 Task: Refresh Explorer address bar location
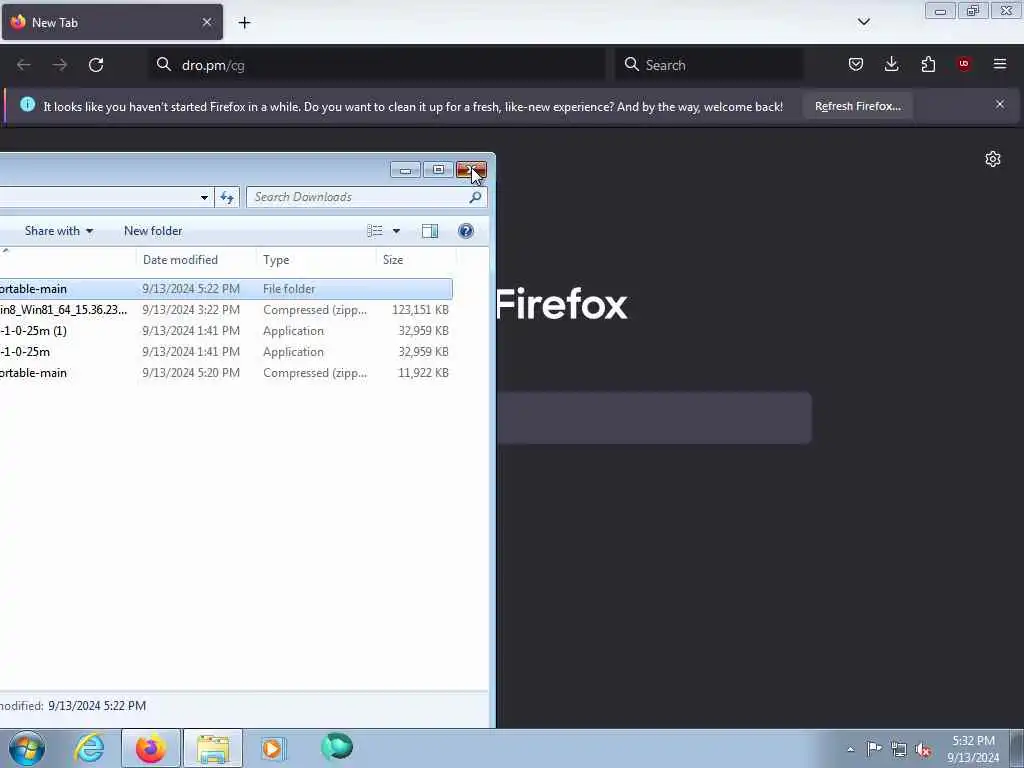pos(227,197)
